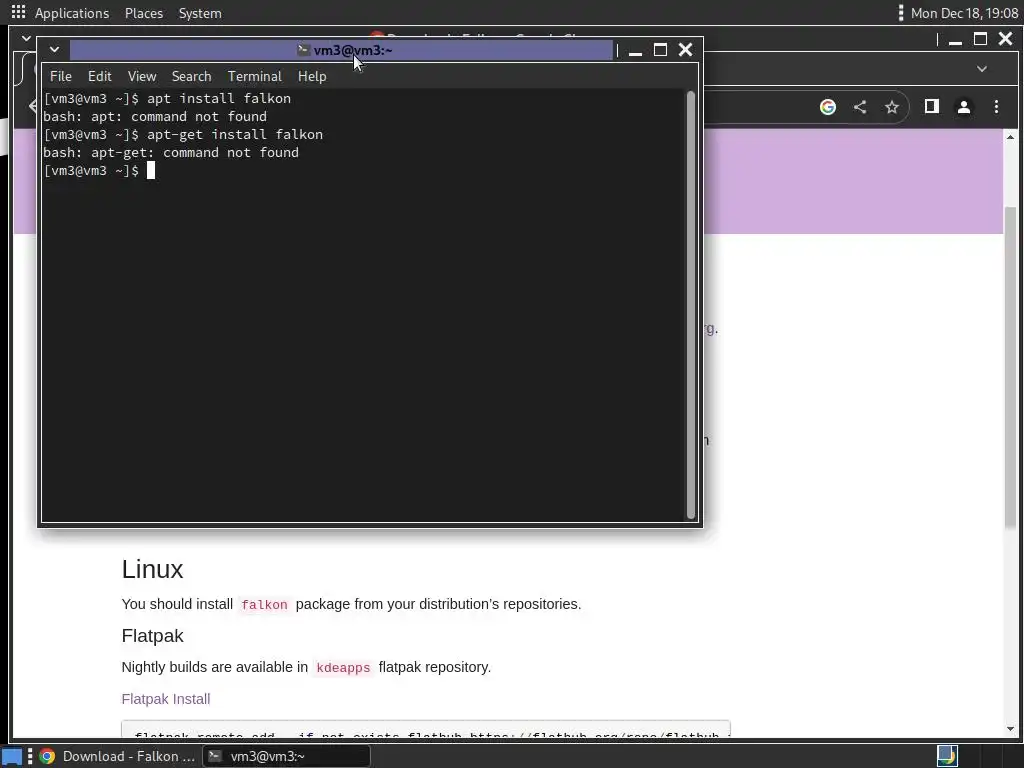This screenshot has width=1024, height=768.
Task: Toggle Chrome side panel icon
Action: coord(932,106)
